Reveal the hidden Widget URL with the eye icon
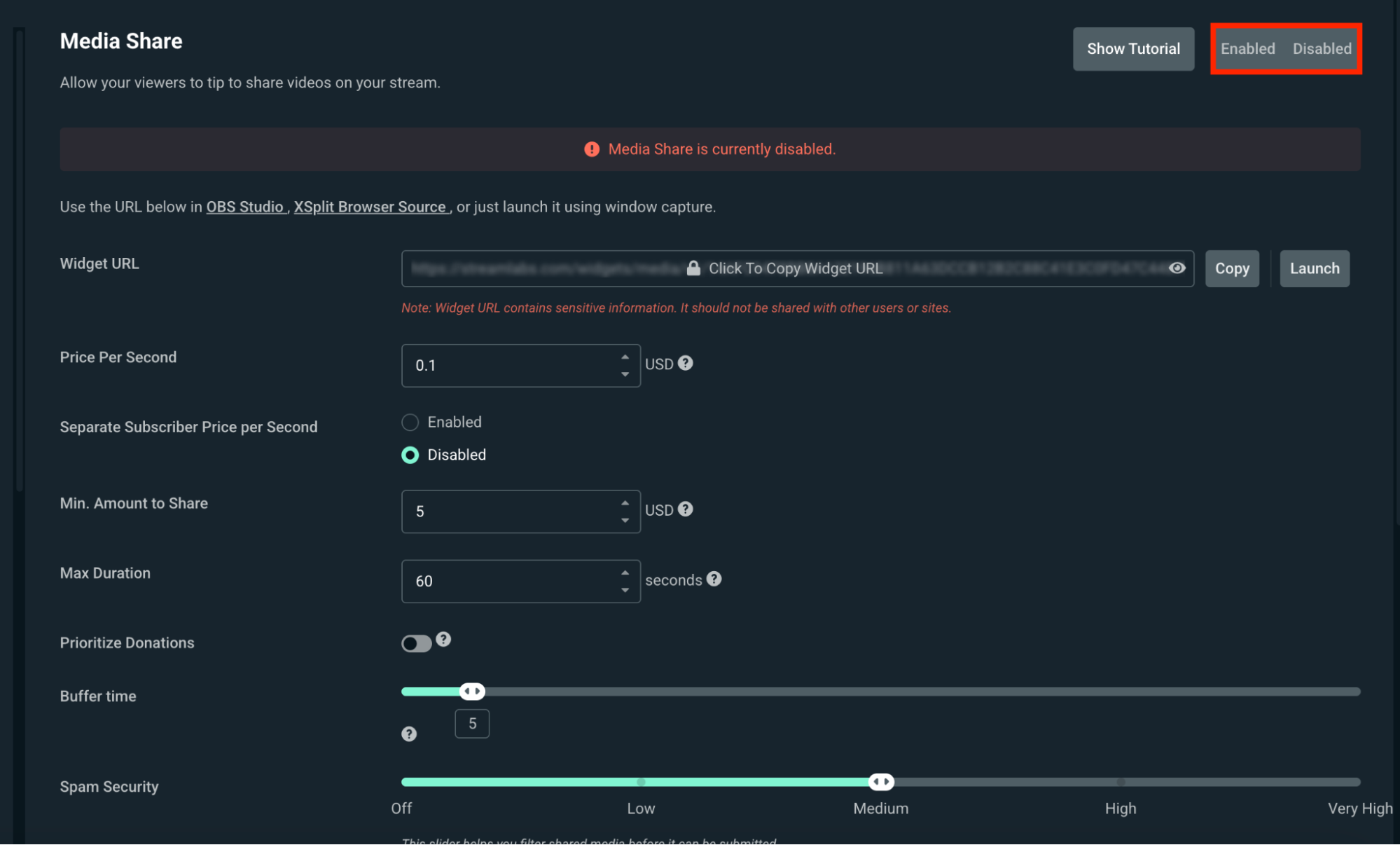Image resolution: width=1400 pixels, height=845 pixels. [x=1176, y=268]
